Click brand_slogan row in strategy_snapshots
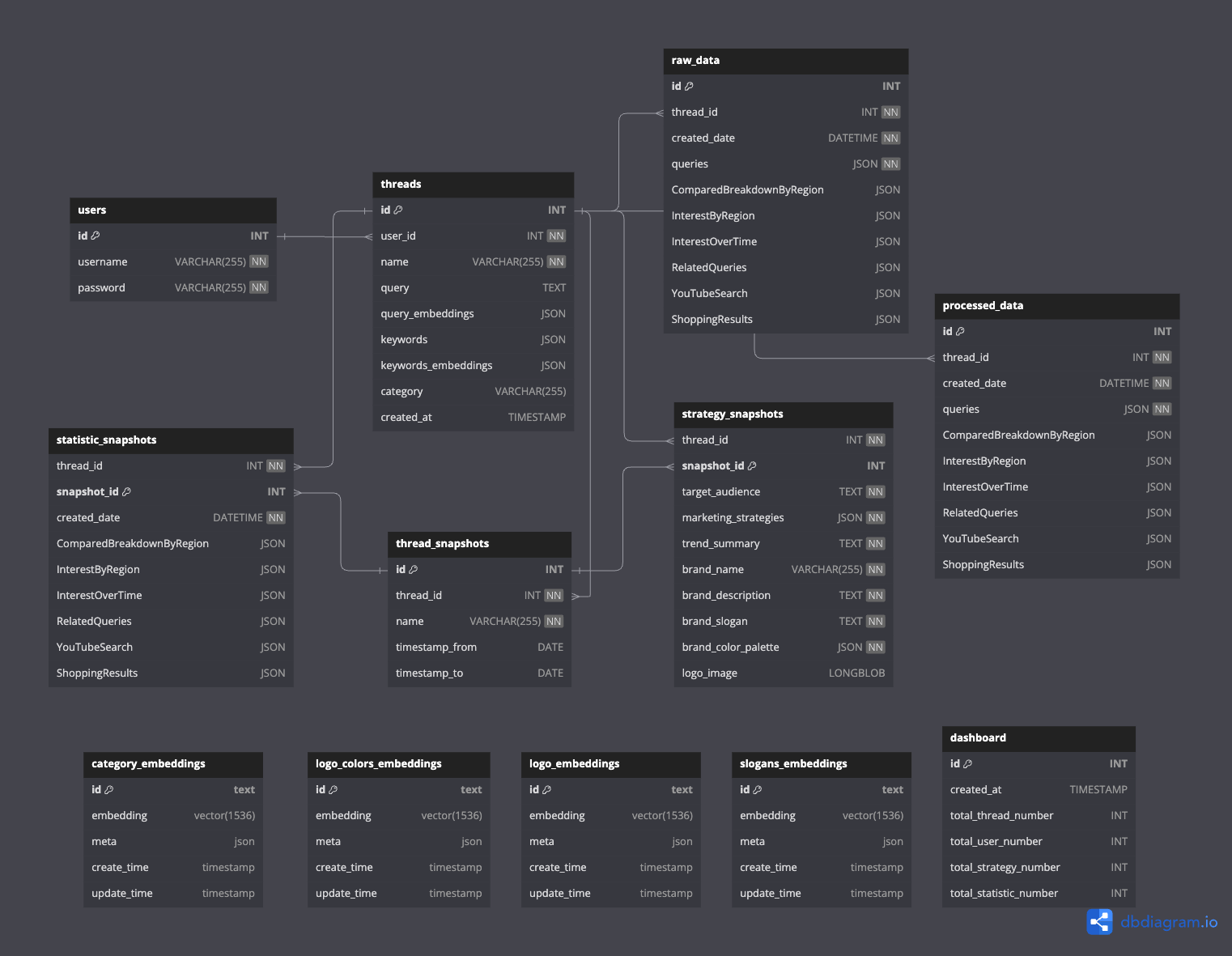The width and height of the screenshot is (1232, 956). [784, 622]
